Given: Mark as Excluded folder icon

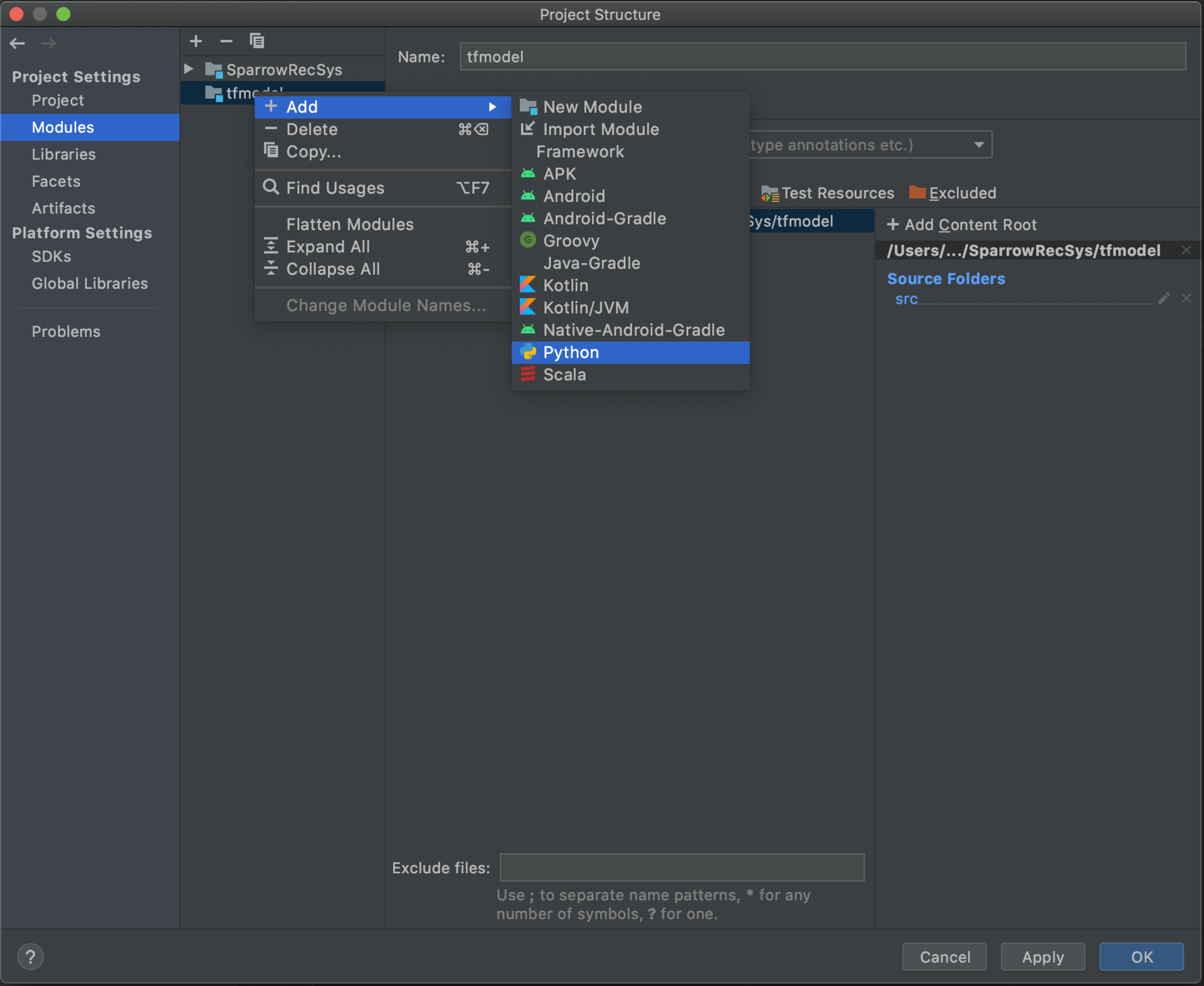Looking at the screenshot, I should point(917,193).
